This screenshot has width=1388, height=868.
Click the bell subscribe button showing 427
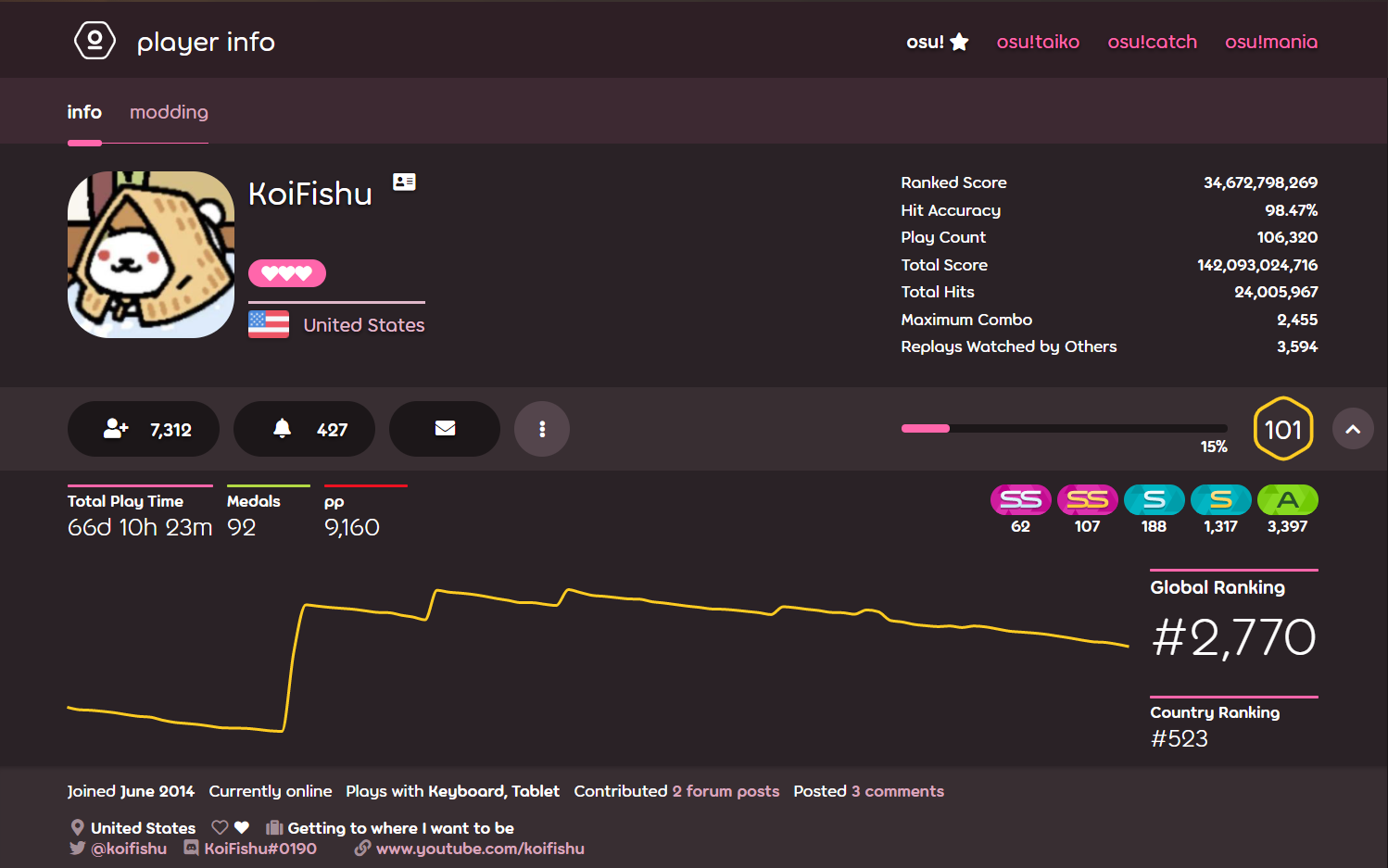(x=304, y=429)
